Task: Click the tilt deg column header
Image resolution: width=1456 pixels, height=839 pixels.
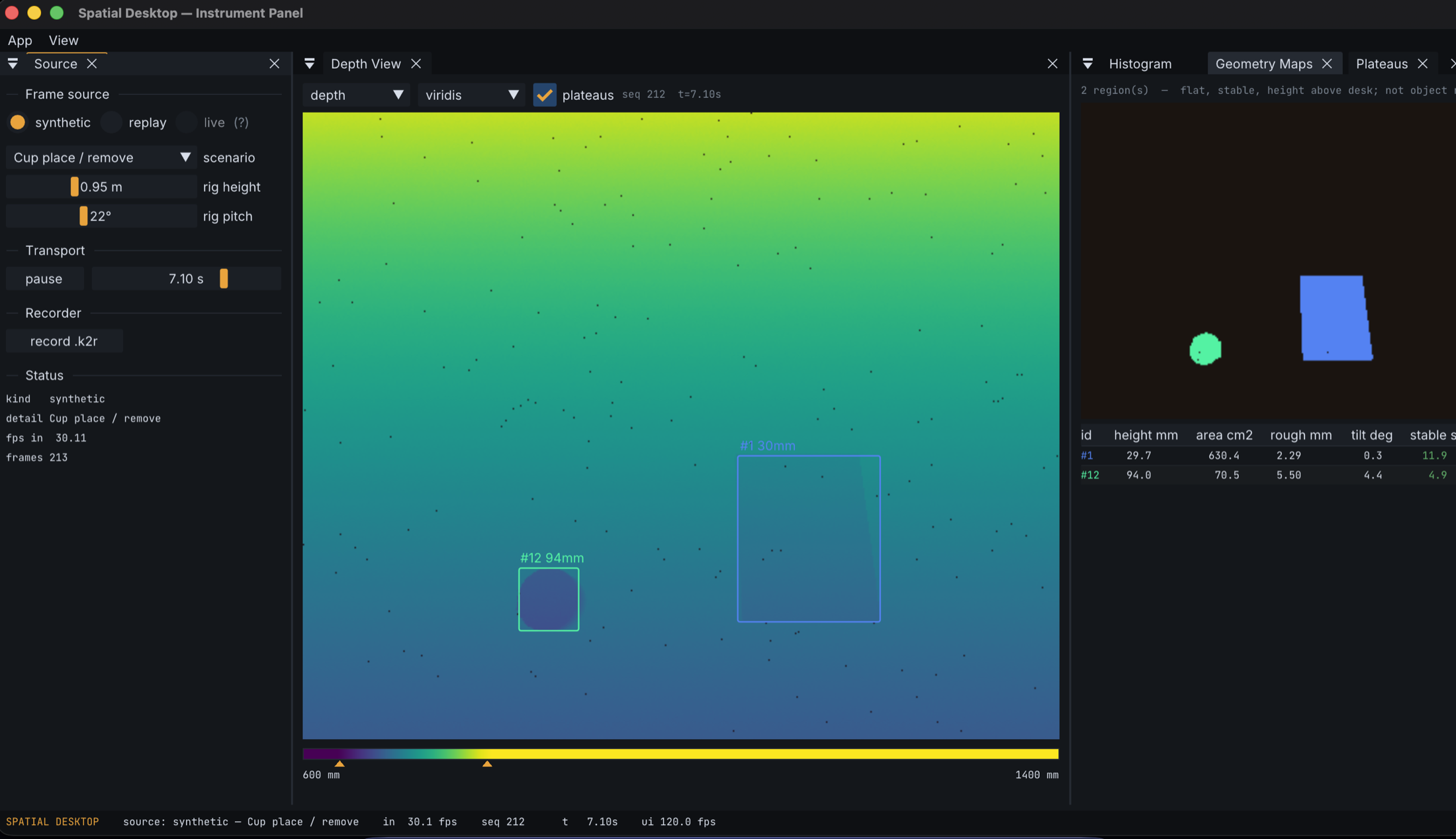Action: pos(1371,435)
